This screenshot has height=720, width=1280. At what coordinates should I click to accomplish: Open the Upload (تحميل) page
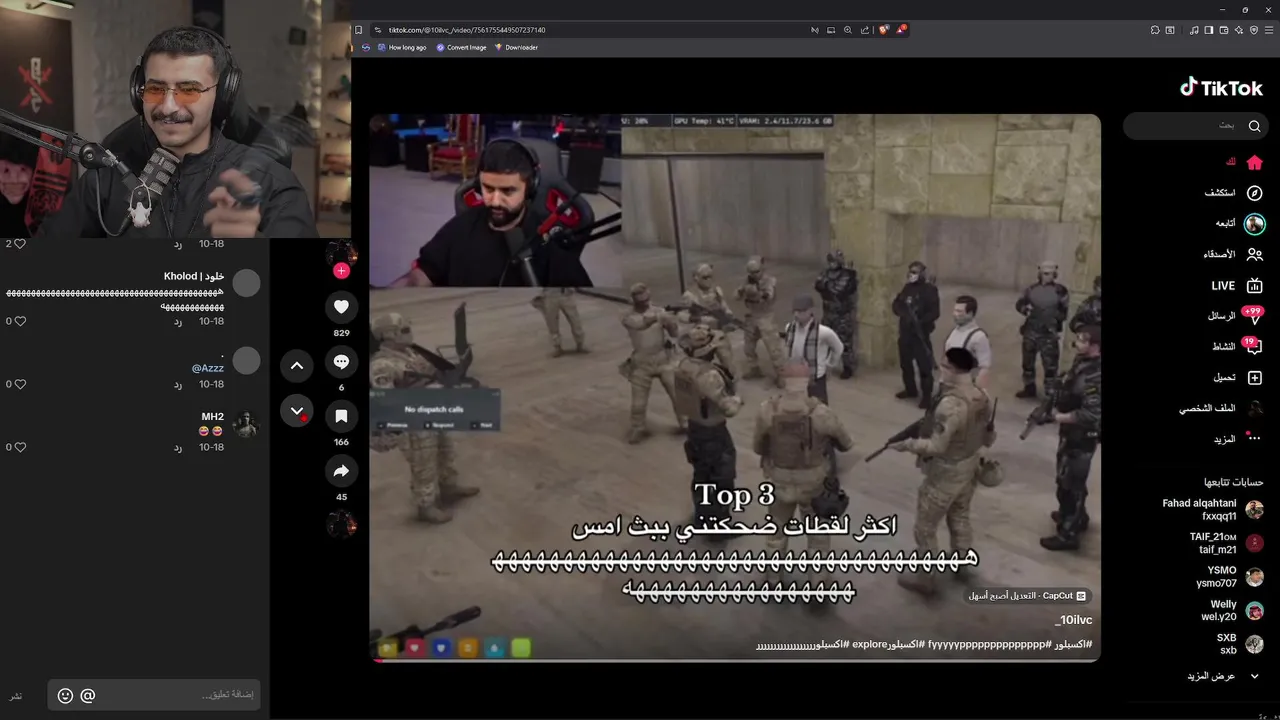coord(1238,378)
